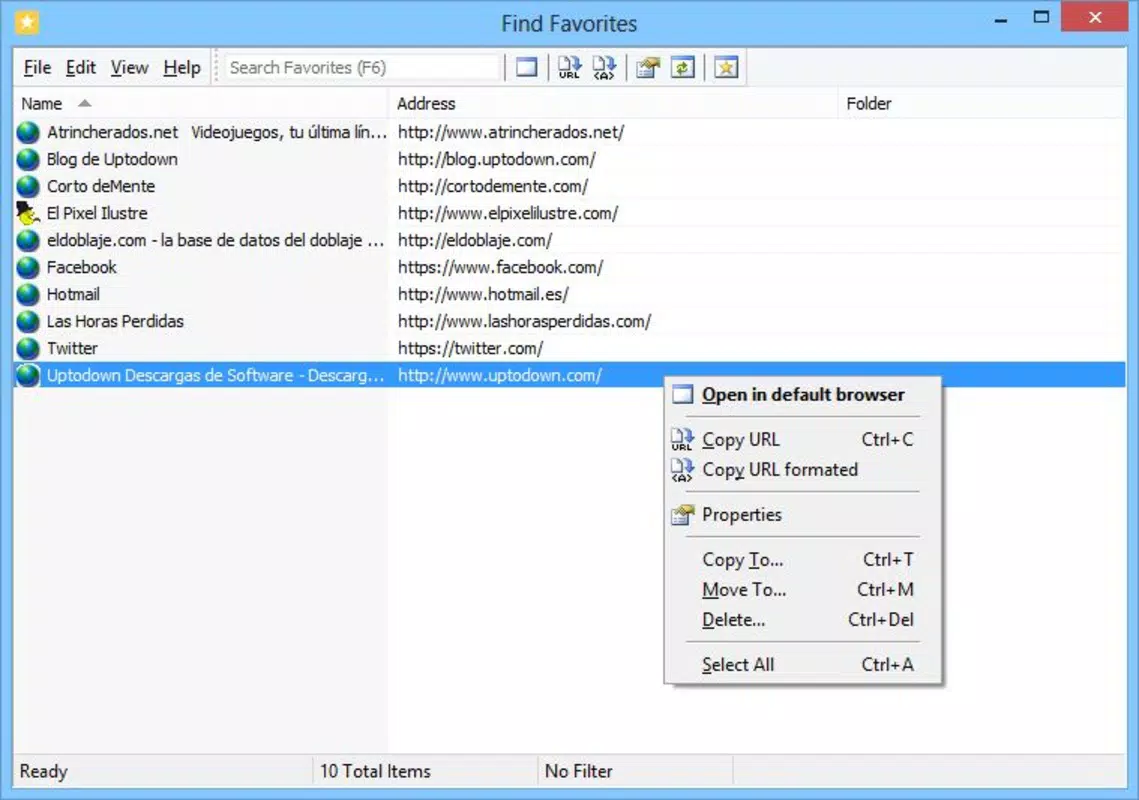Viewport: 1139px width, 800px height.
Task: Click address http://eldoblaje.com/
Action: [475, 240]
